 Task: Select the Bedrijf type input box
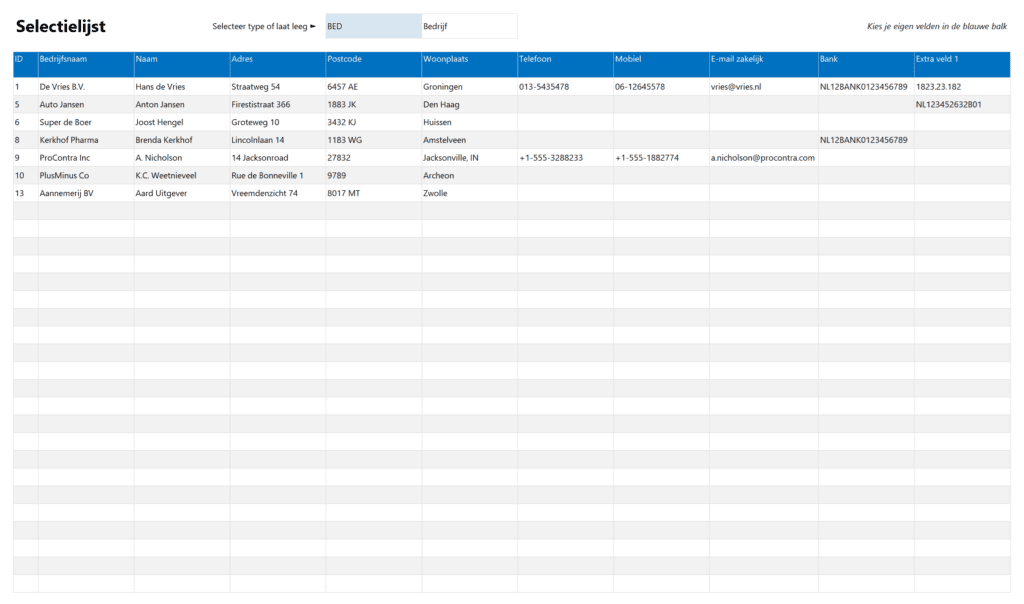466,25
